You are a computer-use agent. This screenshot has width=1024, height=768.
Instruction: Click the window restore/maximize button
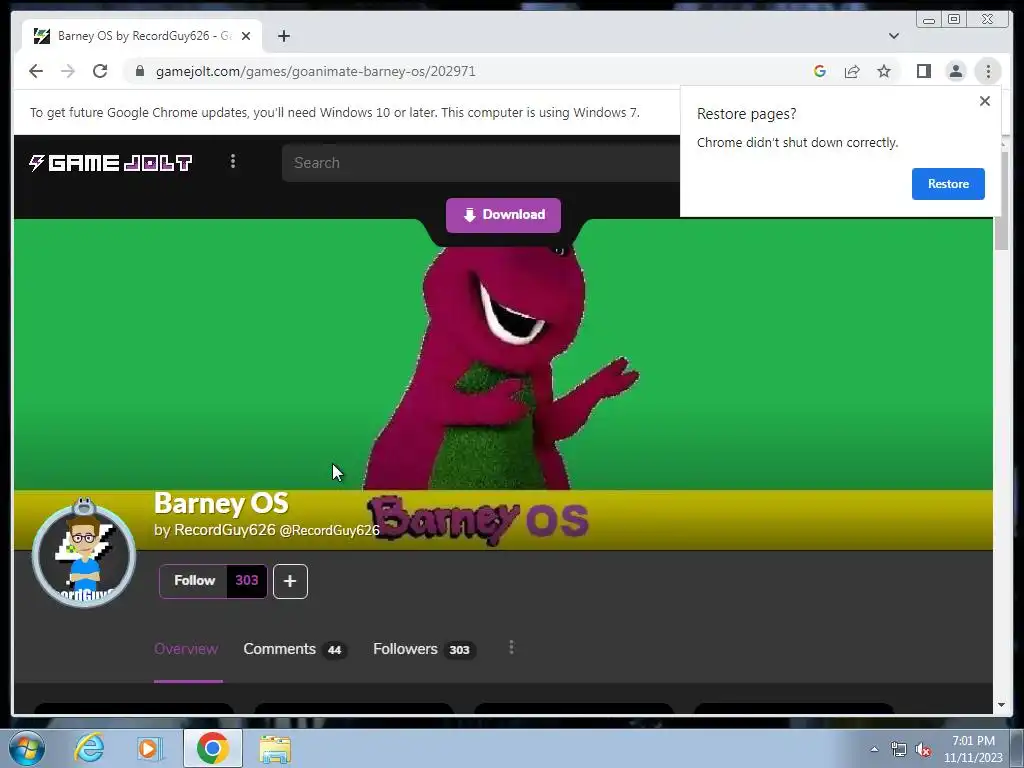[954, 20]
